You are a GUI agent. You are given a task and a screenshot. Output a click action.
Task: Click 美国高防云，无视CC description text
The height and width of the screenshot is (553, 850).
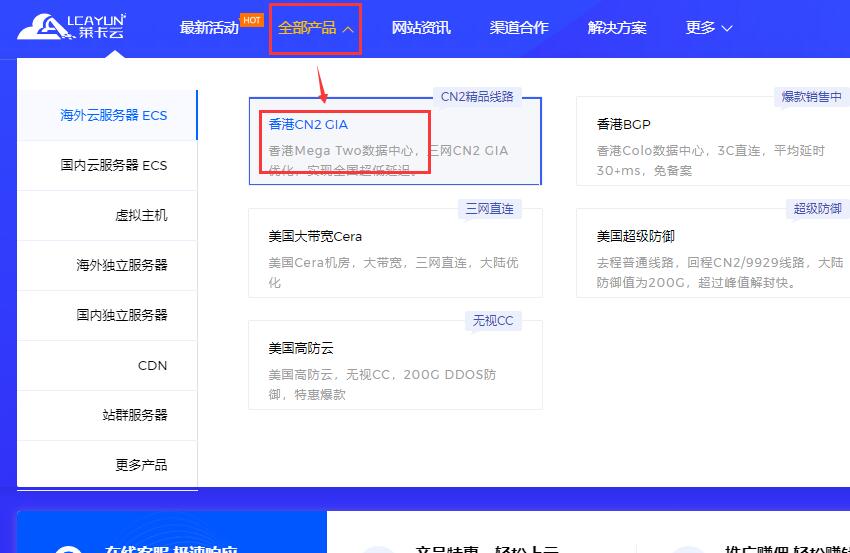[x=382, y=384]
